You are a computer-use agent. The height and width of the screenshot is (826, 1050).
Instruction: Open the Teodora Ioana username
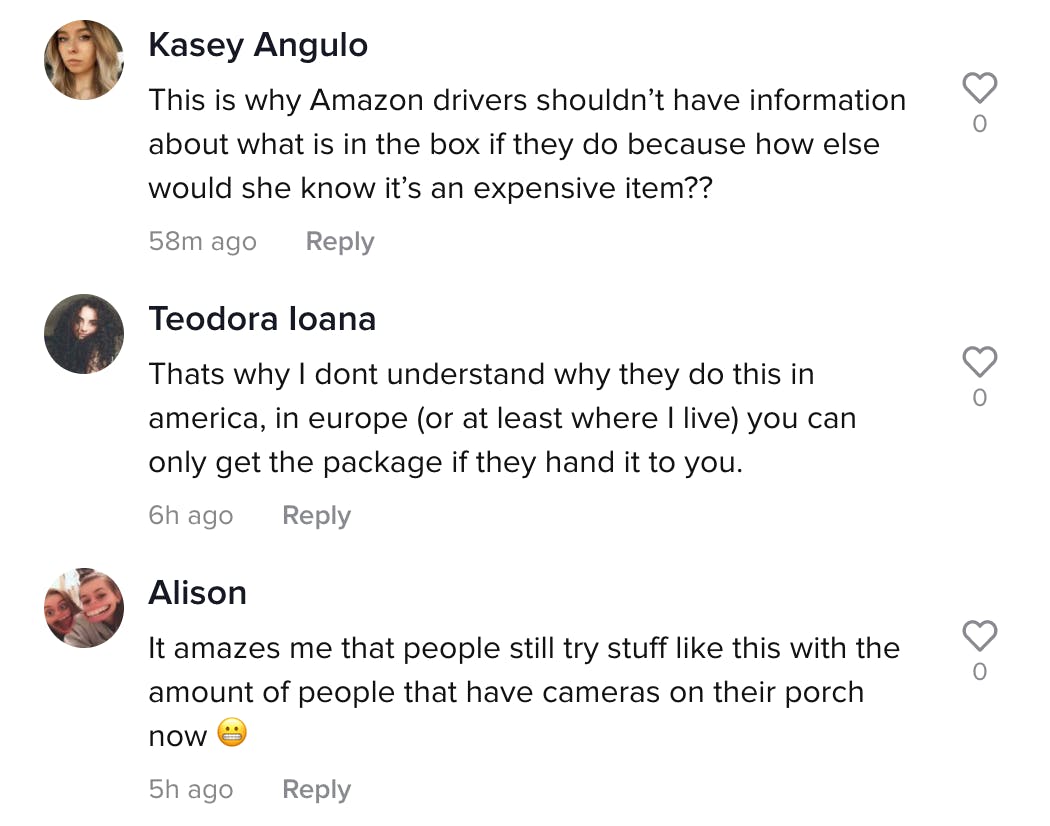point(262,319)
